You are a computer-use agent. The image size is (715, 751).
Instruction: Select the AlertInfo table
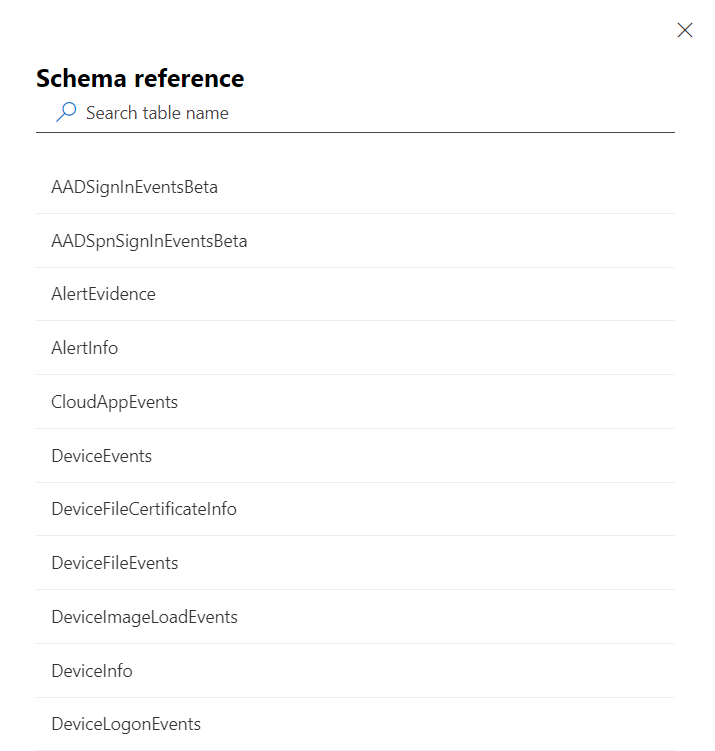pos(84,348)
